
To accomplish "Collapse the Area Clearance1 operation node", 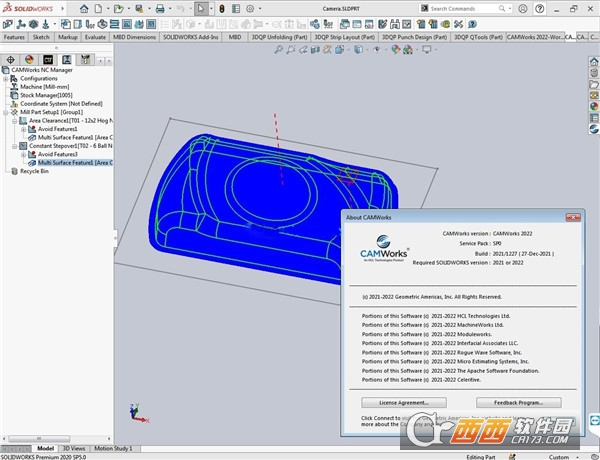I will point(15,121).
